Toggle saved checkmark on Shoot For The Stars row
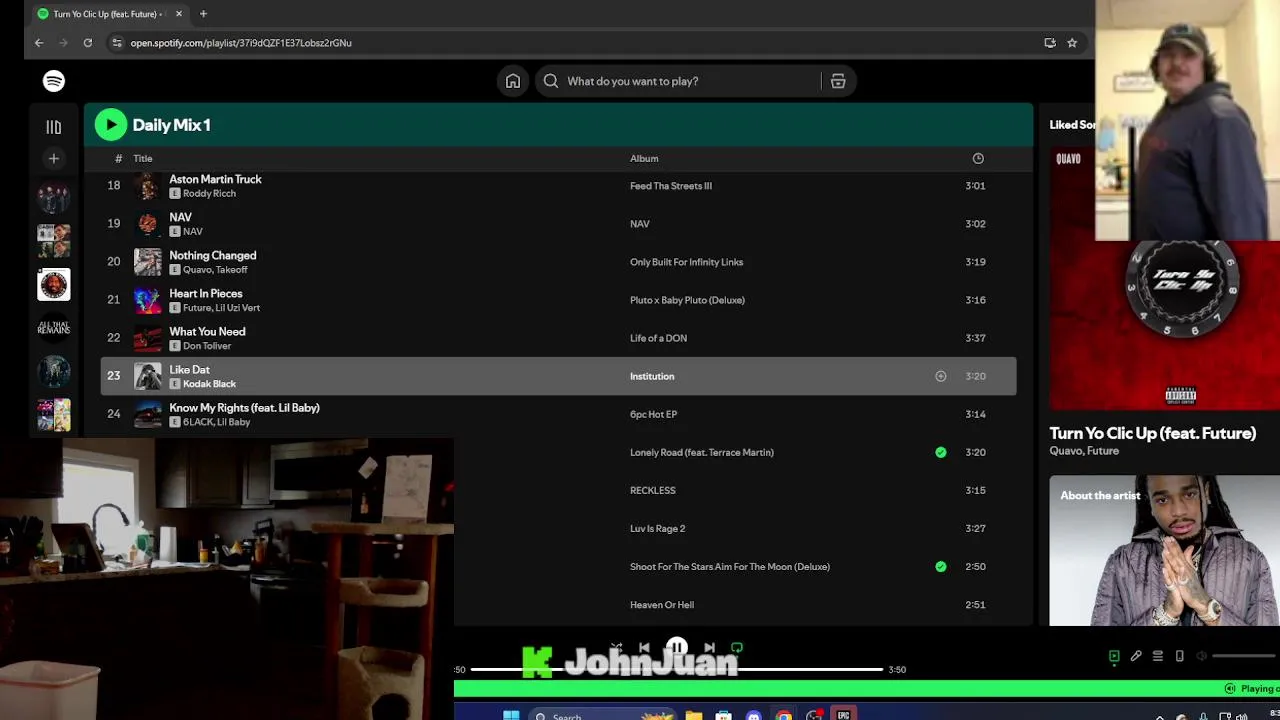This screenshot has height=720, width=1280. [x=940, y=566]
